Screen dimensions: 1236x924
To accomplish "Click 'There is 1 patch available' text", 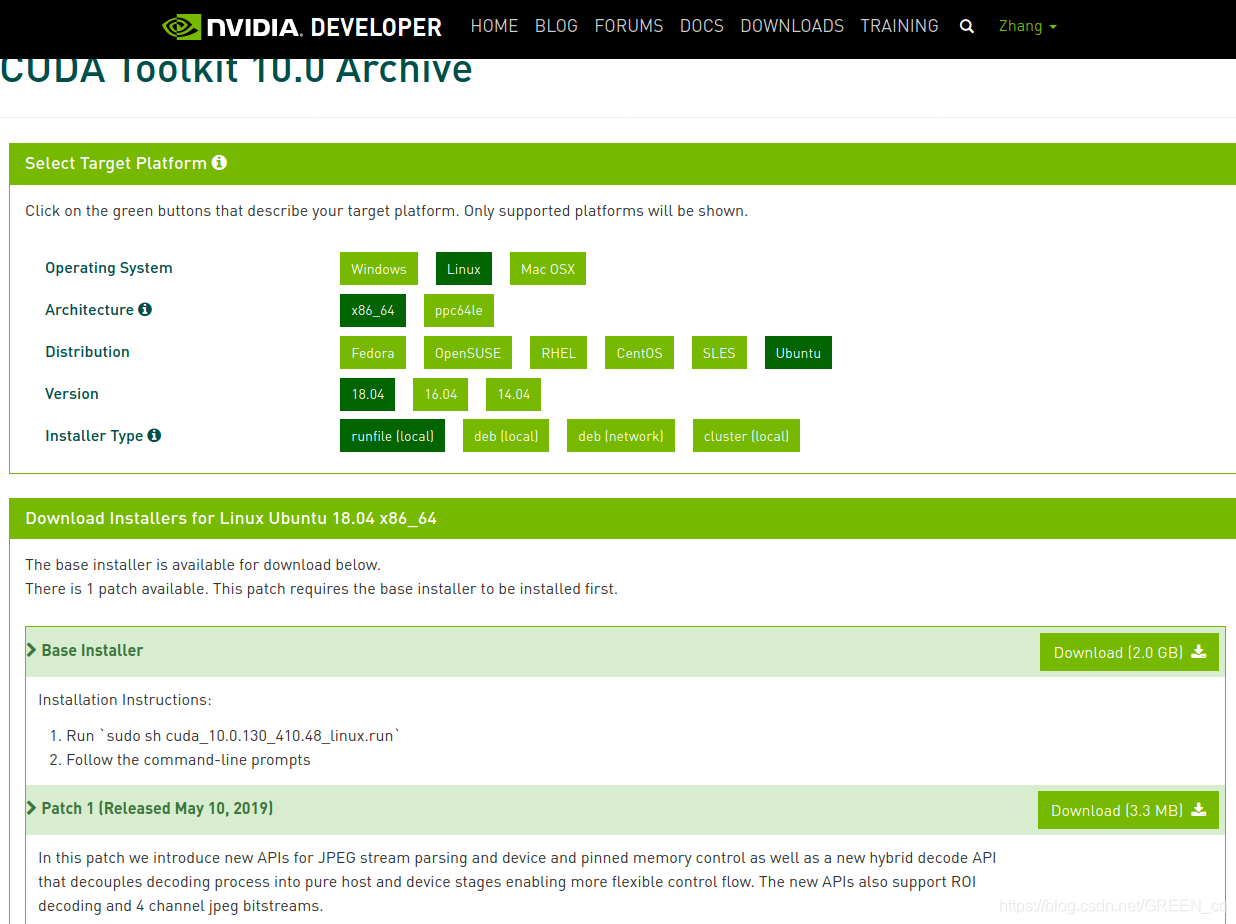I will (117, 589).
